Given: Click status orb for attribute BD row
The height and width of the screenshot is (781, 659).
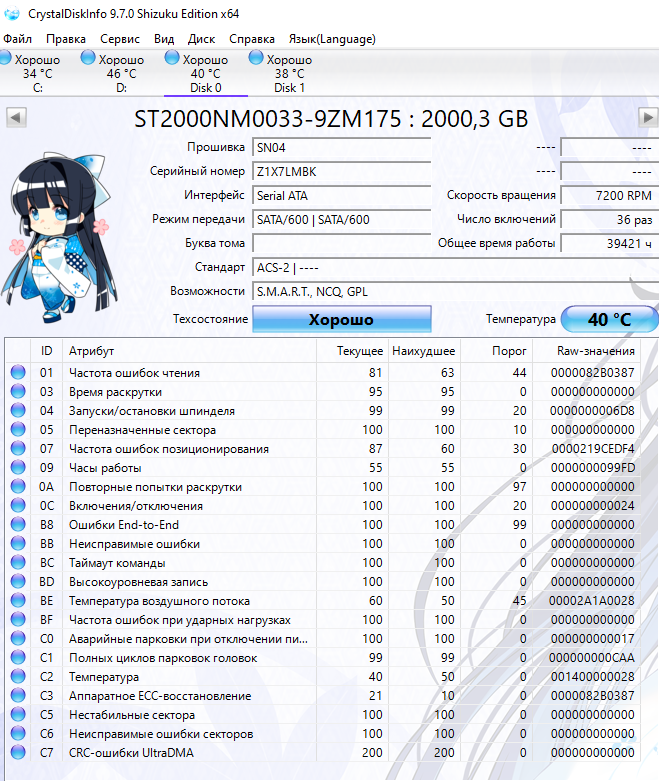Looking at the screenshot, I should click(x=18, y=581).
